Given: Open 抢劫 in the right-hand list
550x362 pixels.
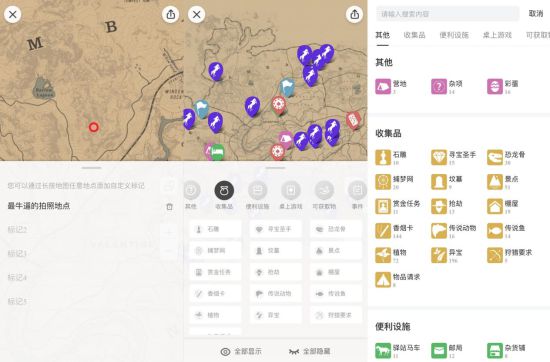Looking at the screenshot, I should [x=447, y=206].
